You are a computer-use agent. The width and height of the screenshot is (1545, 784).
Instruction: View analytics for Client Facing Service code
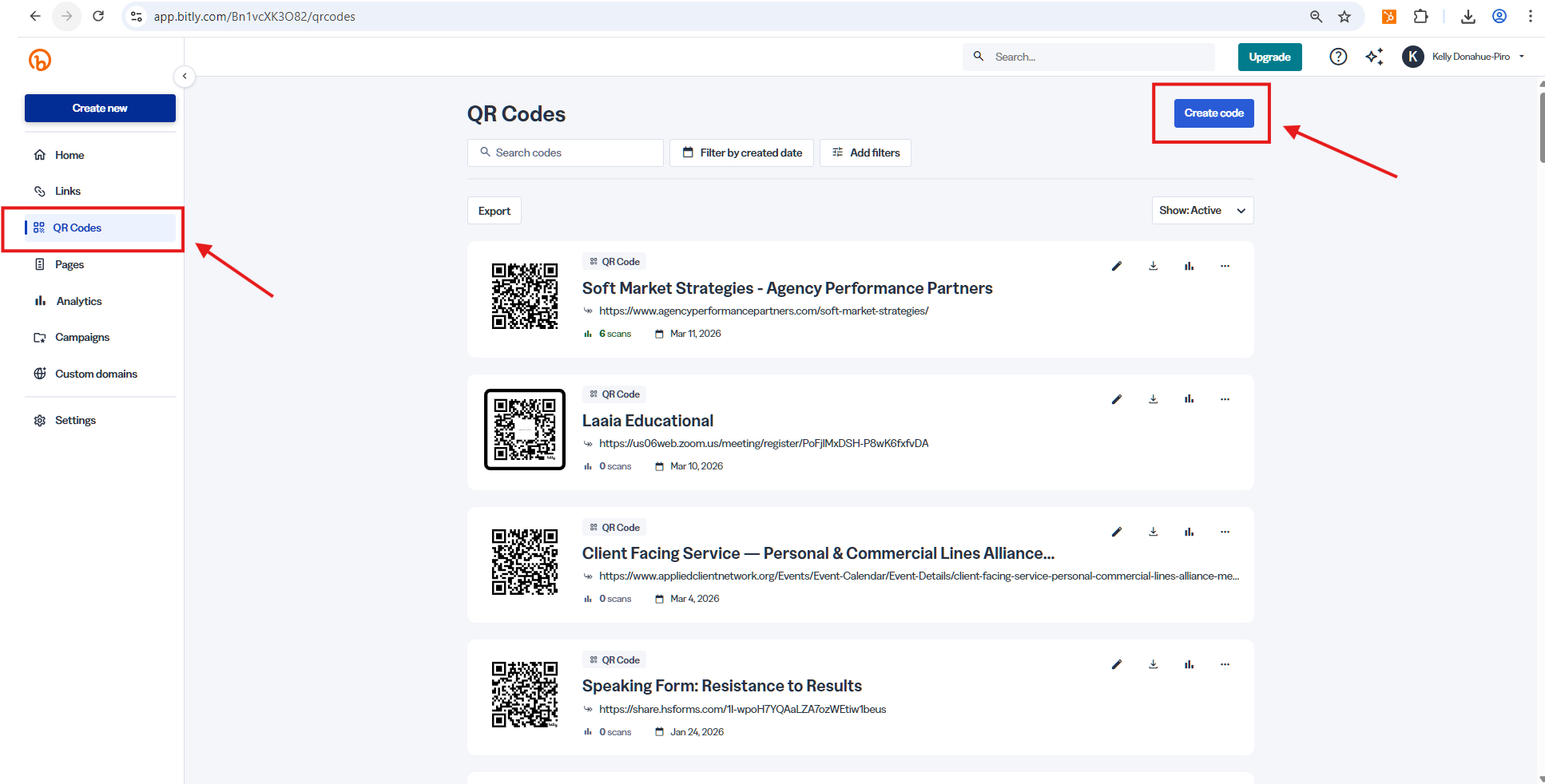point(1189,532)
